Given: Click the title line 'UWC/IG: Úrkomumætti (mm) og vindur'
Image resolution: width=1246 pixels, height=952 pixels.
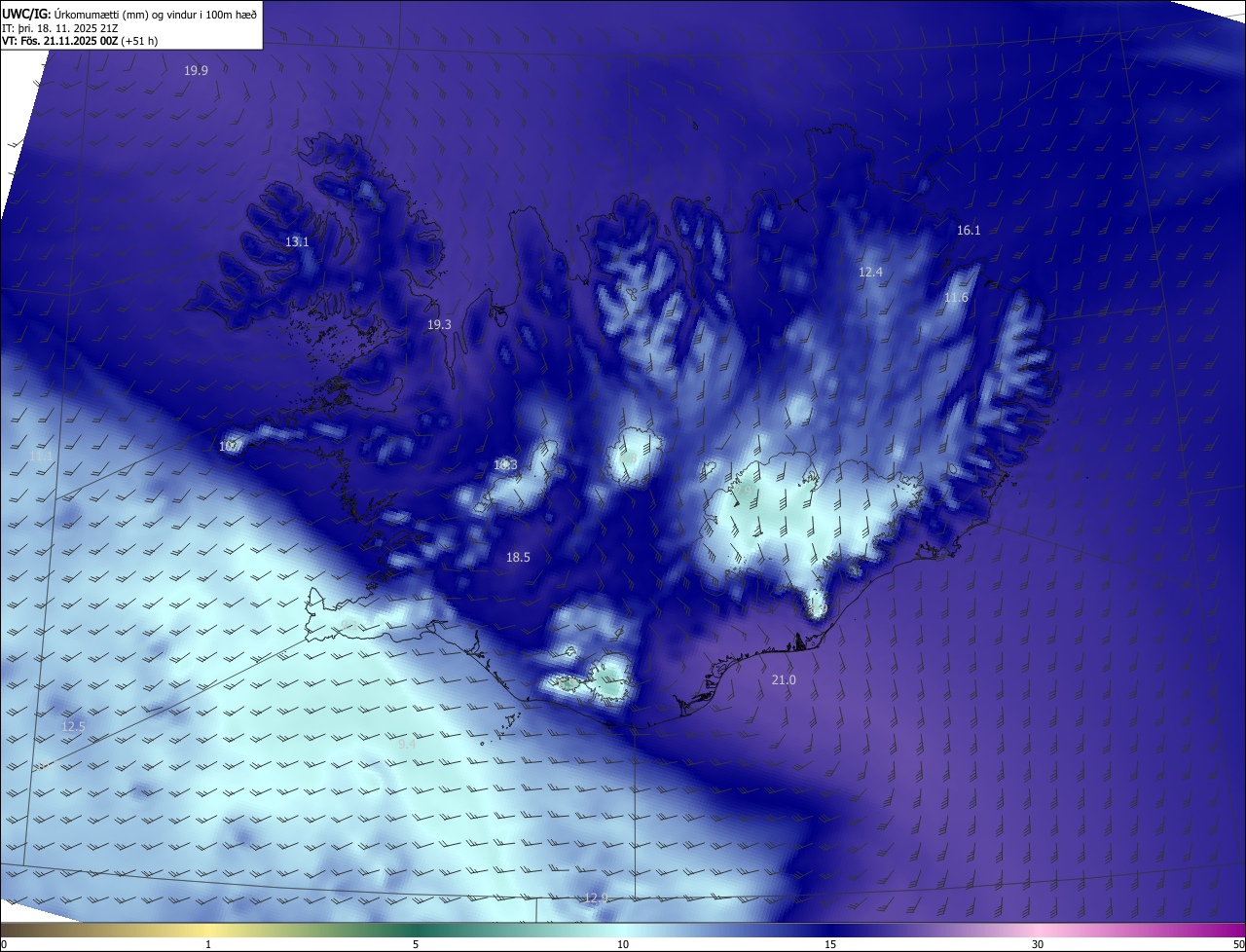Looking at the screenshot, I should (129, 14).
